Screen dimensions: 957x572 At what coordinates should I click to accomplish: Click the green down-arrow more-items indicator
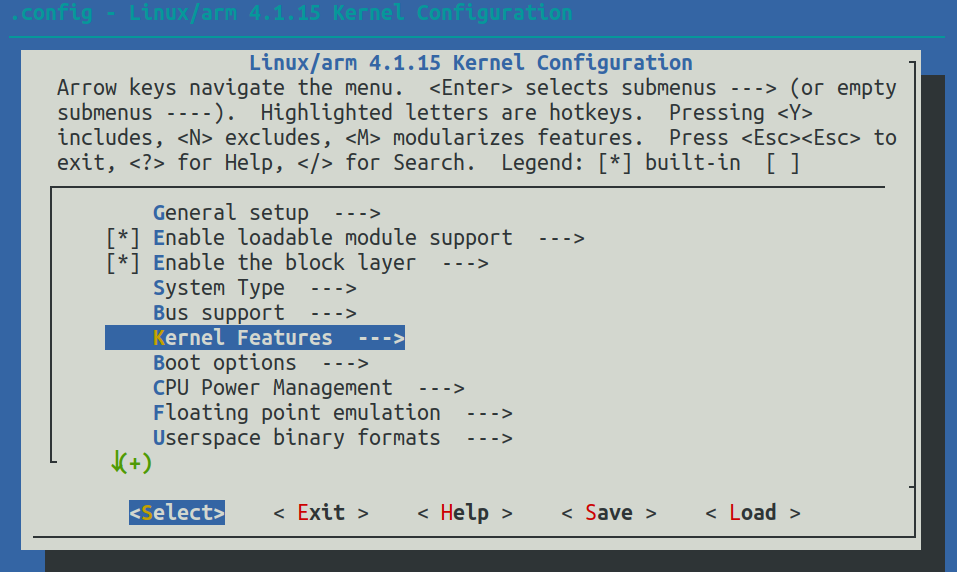131,463
